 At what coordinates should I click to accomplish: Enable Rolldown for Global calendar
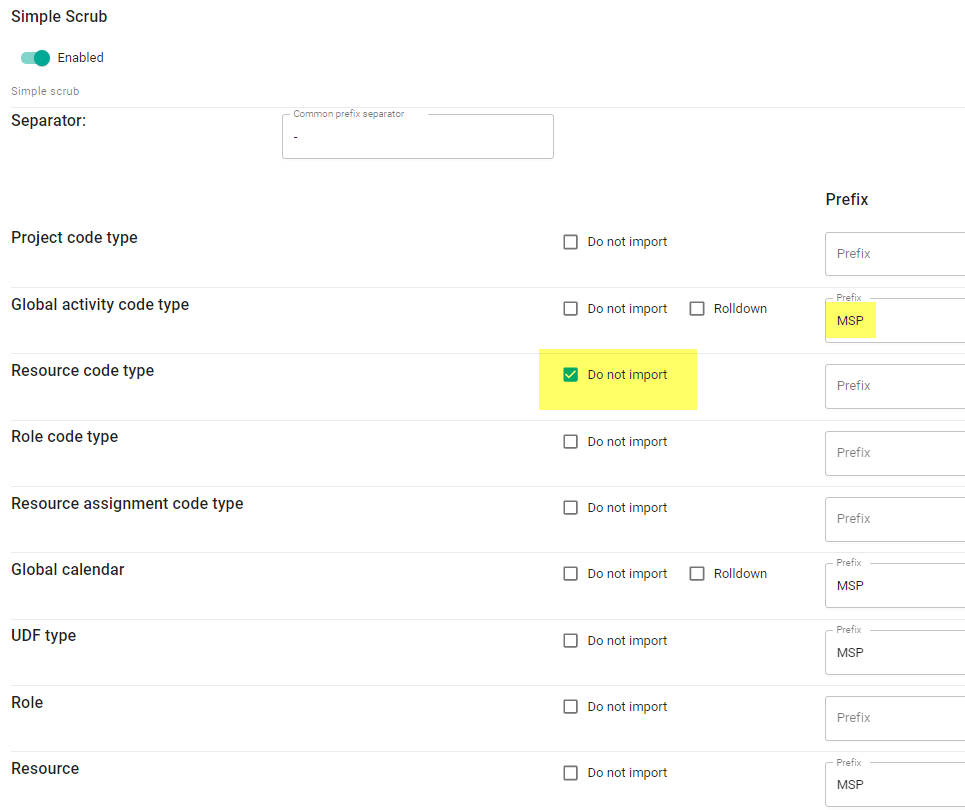[697, 574]
